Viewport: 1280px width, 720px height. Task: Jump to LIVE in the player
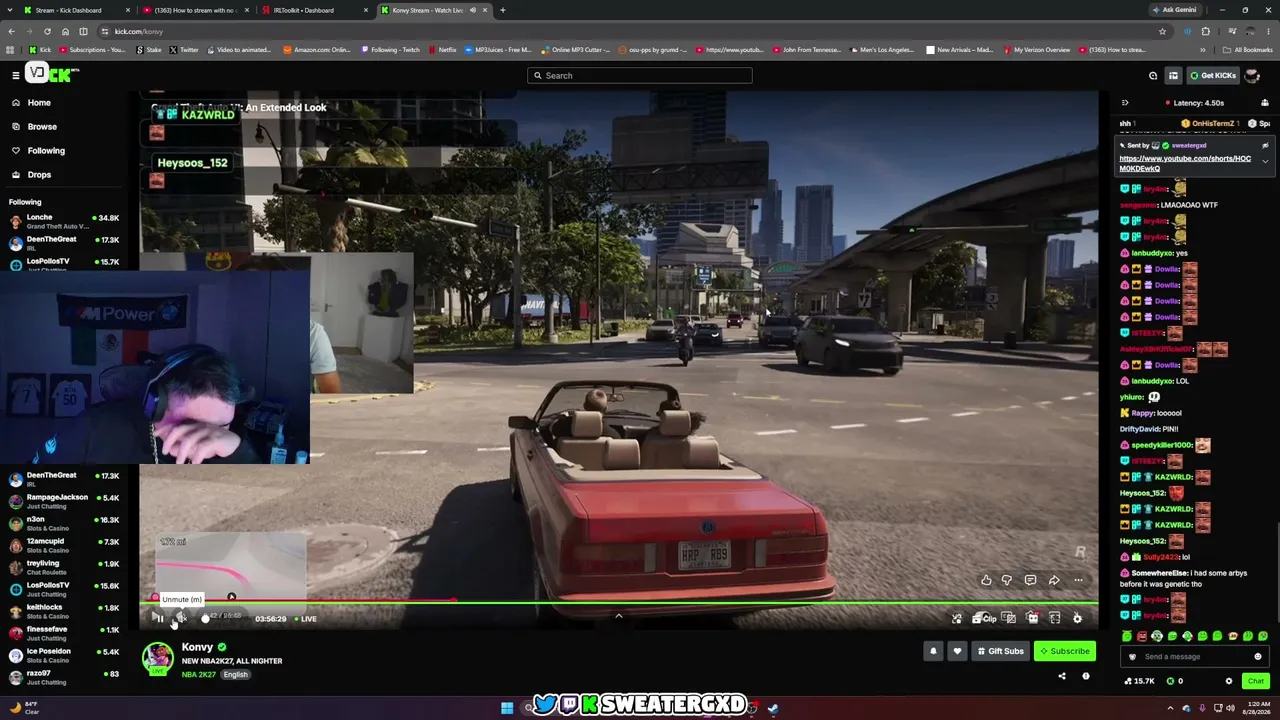click(305, 619)
